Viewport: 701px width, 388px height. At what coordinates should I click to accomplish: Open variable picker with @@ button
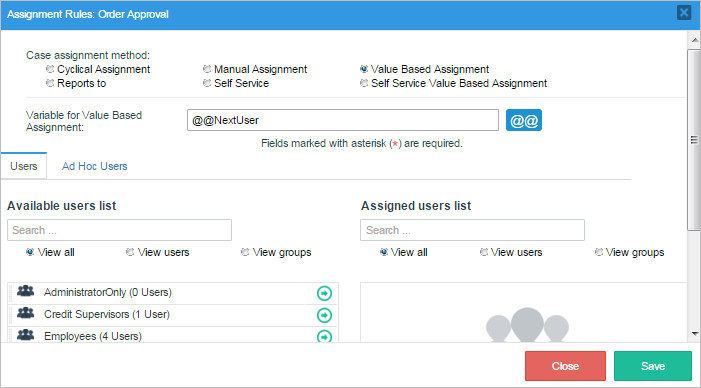click(x=524, y=120)
